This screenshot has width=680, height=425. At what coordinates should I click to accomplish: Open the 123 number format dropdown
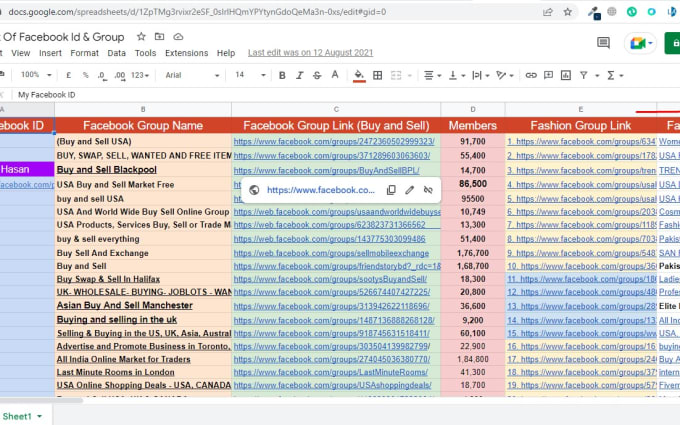pos(140,75)
